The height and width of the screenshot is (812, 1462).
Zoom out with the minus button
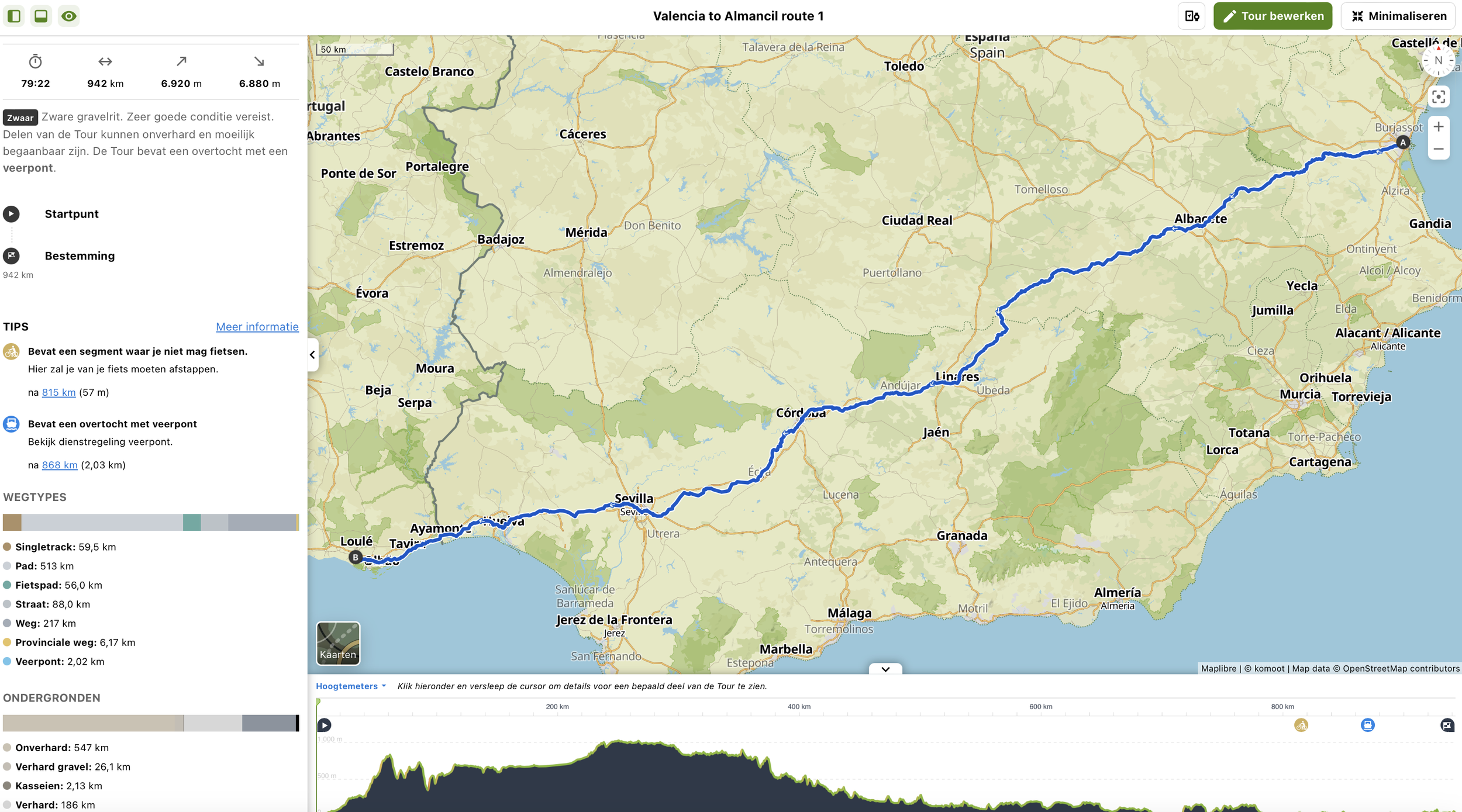(x=1438, y=149)
